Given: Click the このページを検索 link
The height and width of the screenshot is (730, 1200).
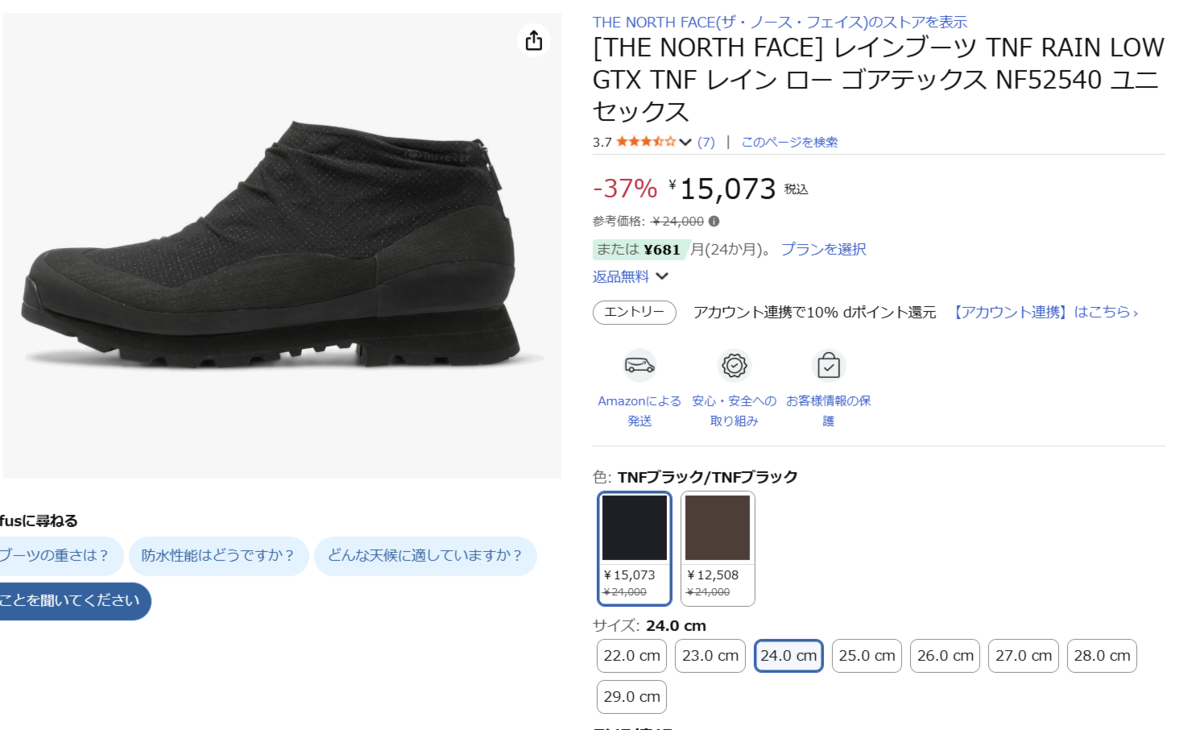Looking at the screenshot, I should (x=789, y=142).
